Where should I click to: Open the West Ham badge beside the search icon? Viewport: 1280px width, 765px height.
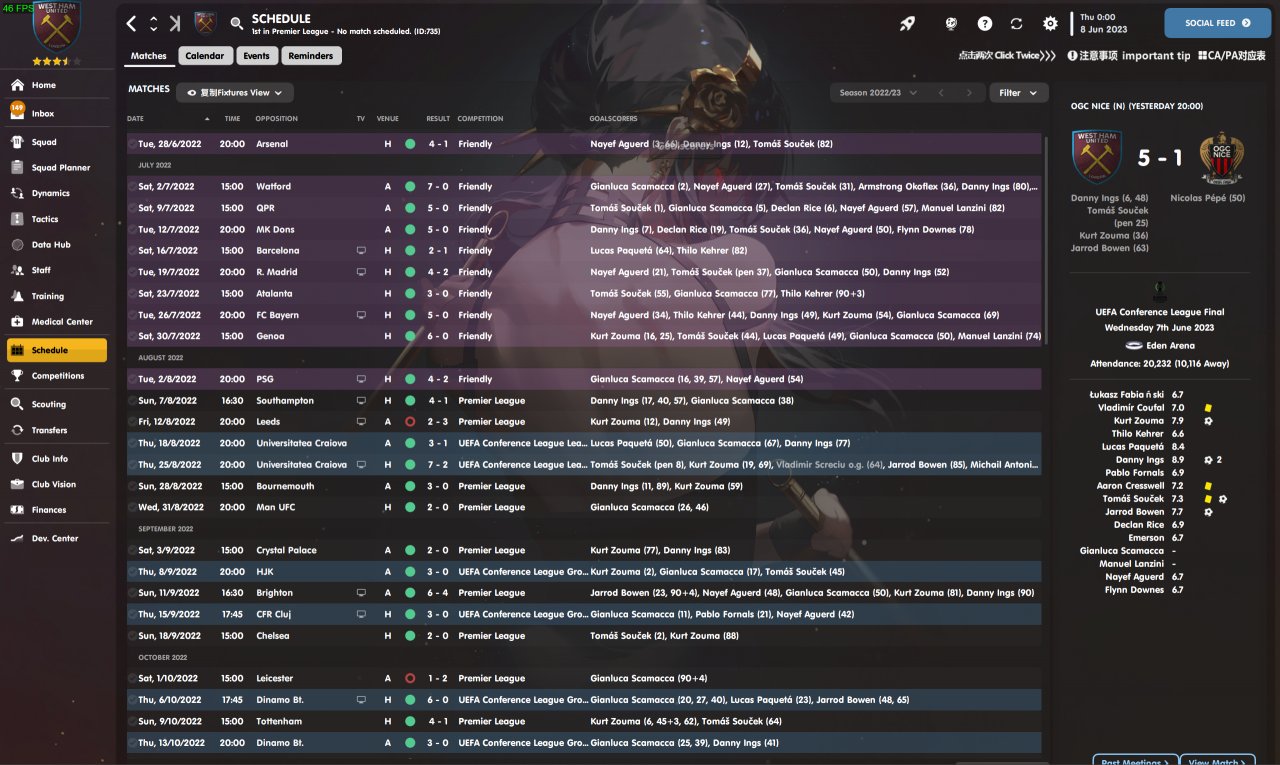point(206,23)
